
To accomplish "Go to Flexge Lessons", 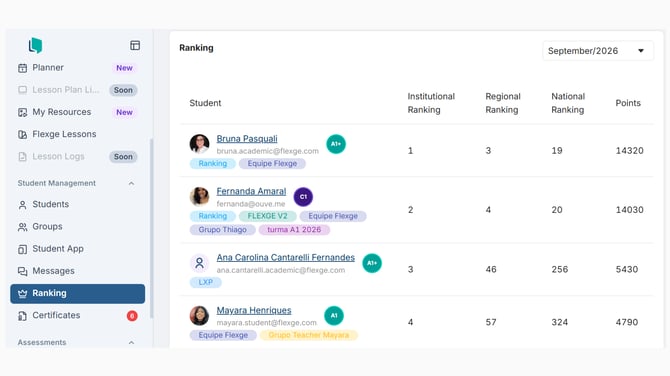I will coord(77,135).
